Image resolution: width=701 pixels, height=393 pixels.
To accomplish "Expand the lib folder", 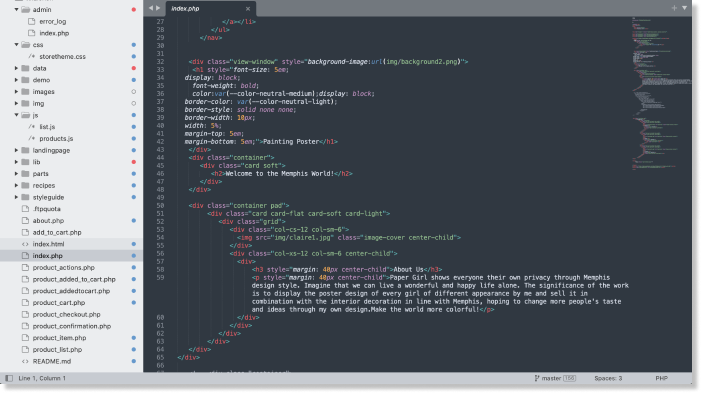I will (x=17, y=162).
